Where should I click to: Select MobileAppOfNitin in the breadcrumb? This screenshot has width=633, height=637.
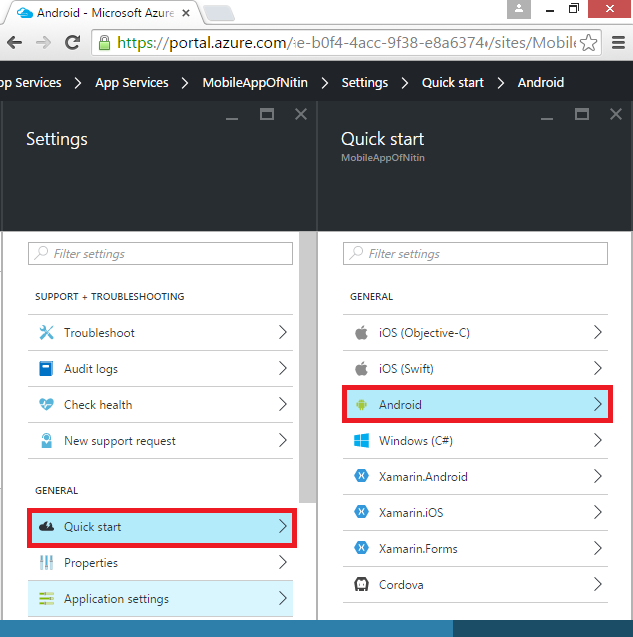coord(255,83)
